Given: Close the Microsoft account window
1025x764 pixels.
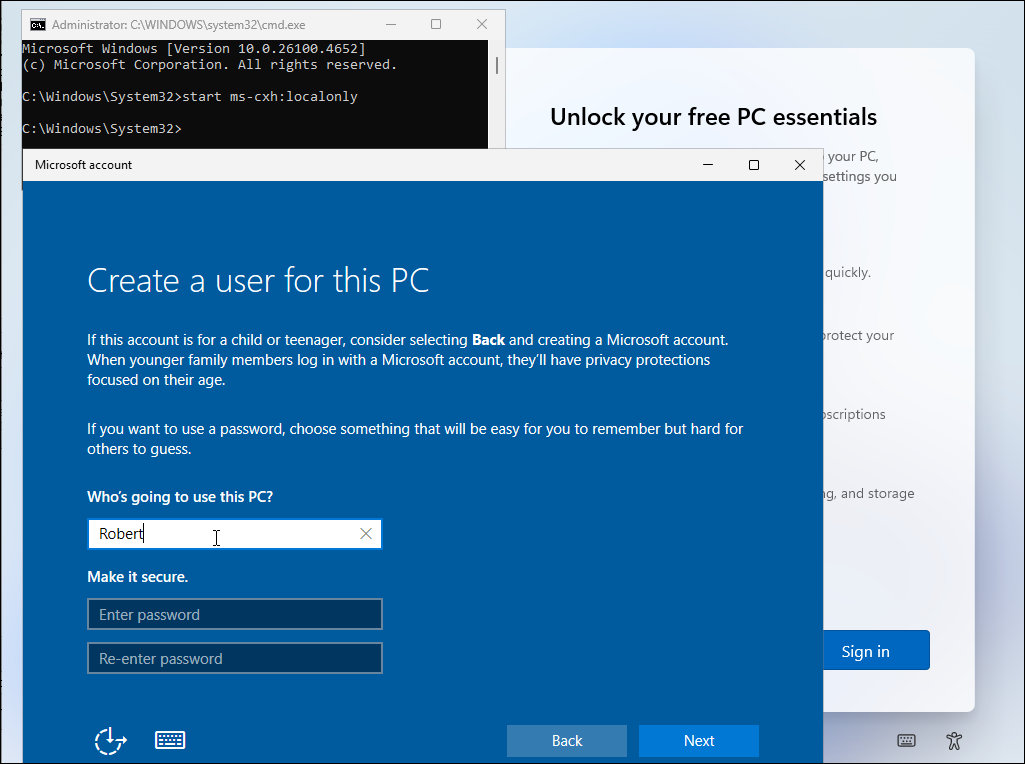Looking at the screenshot, I should [799, 165].
